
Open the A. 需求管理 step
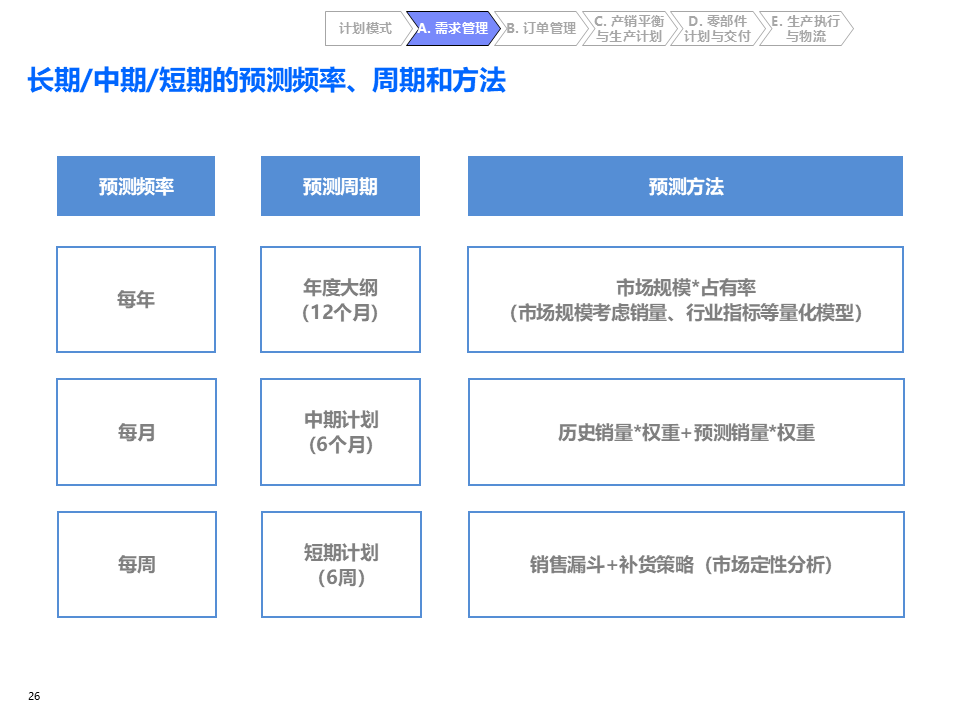454,28
